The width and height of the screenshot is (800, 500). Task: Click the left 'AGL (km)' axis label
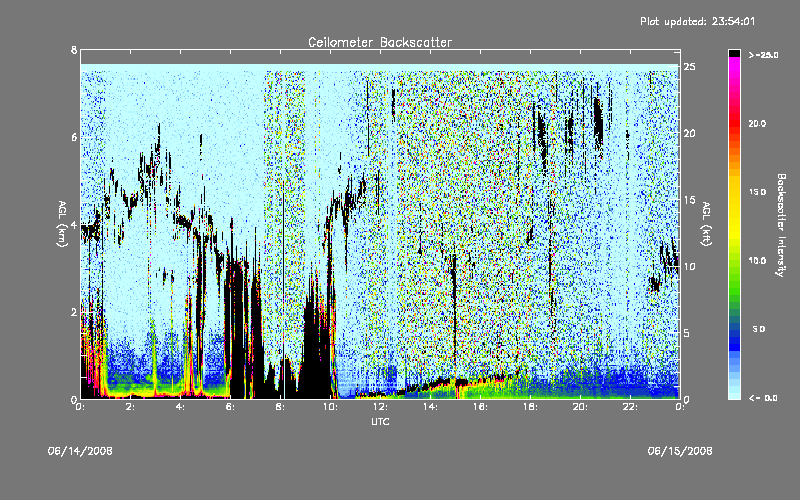point(62,224)
